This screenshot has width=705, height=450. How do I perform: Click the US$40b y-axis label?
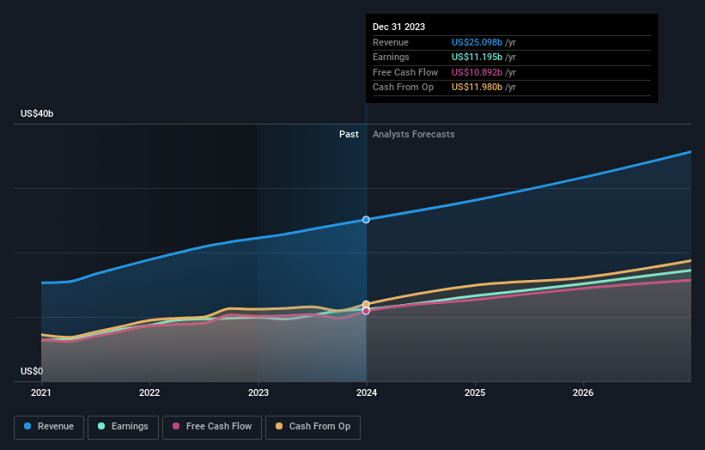[x=37, y=114]
